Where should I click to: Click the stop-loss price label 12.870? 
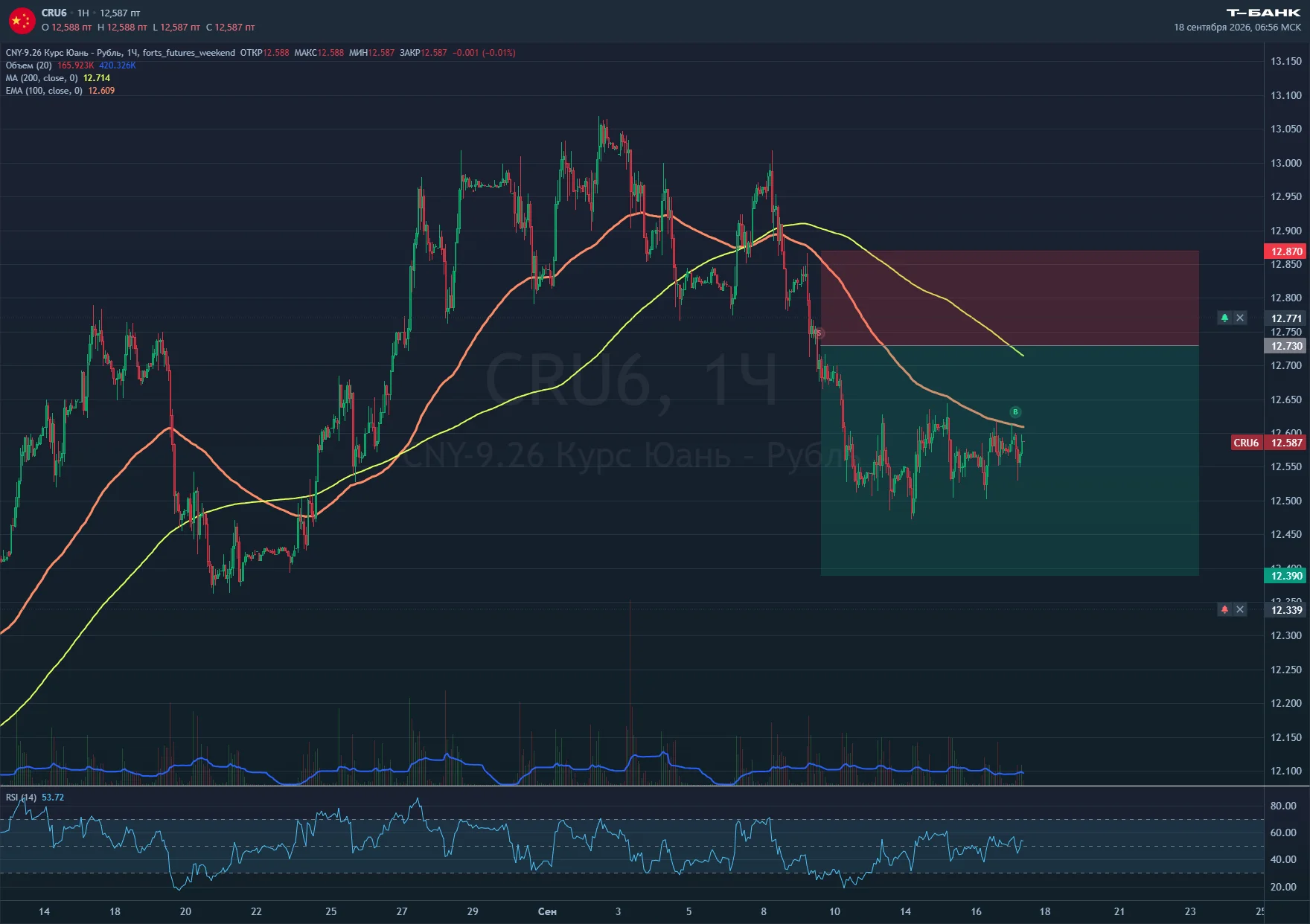click(x=1285, y=251)
